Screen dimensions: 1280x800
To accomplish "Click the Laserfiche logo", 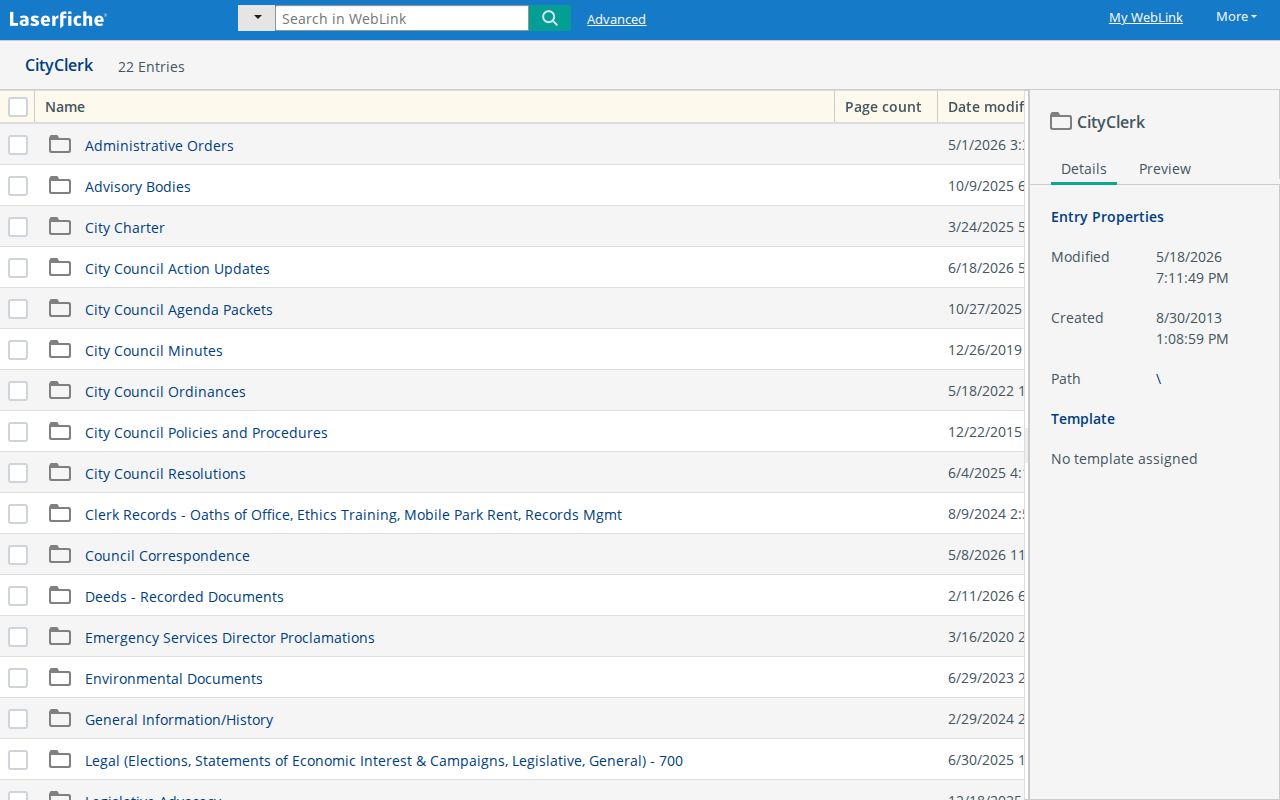I will pyautogui.click(x=57, y=19).
